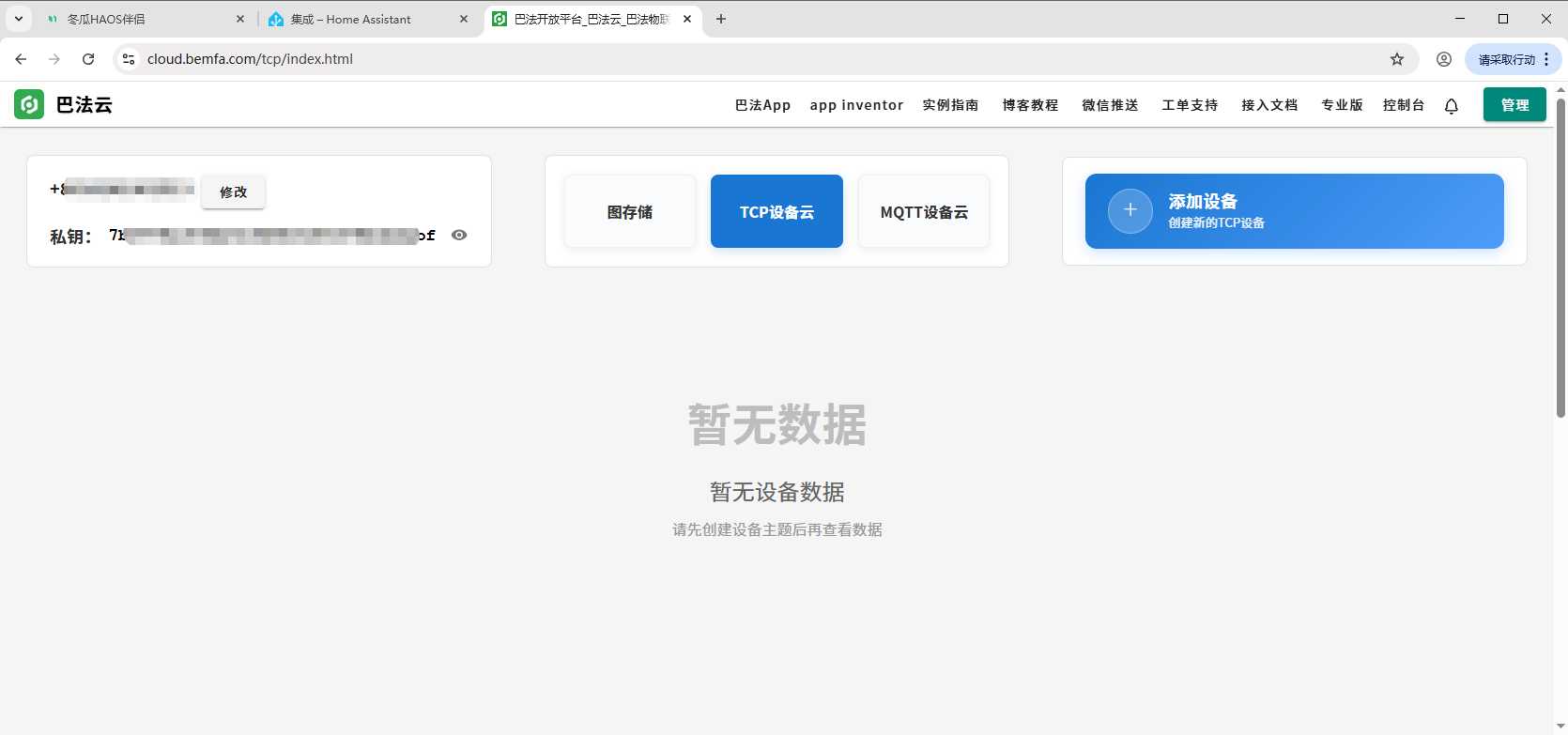1568x735 pixels.
Task: Open 微信推送 navigation link
Action: pyautogui.click(x=1110, y=105)
